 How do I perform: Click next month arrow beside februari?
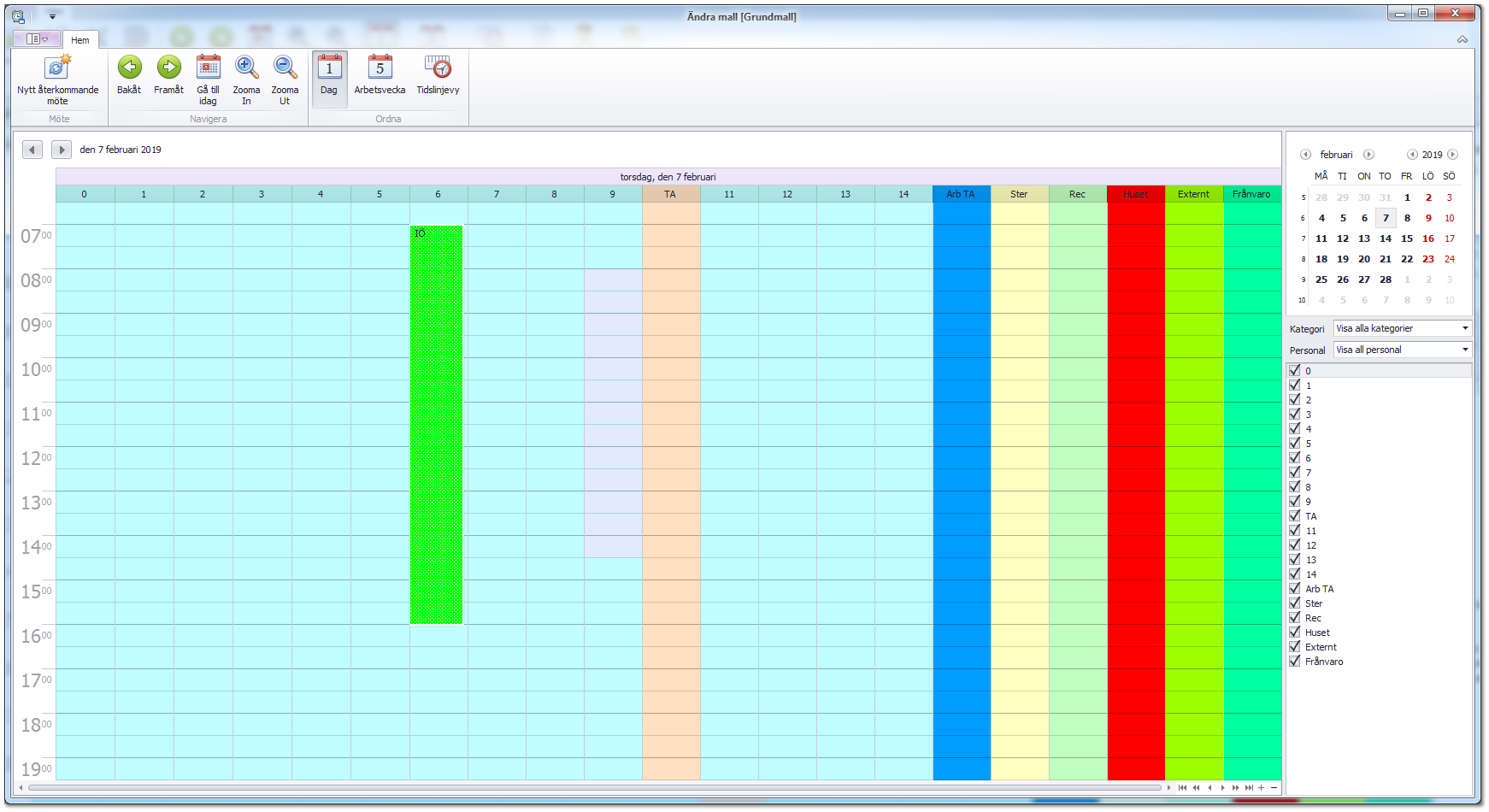click(x=1368, y=155)
